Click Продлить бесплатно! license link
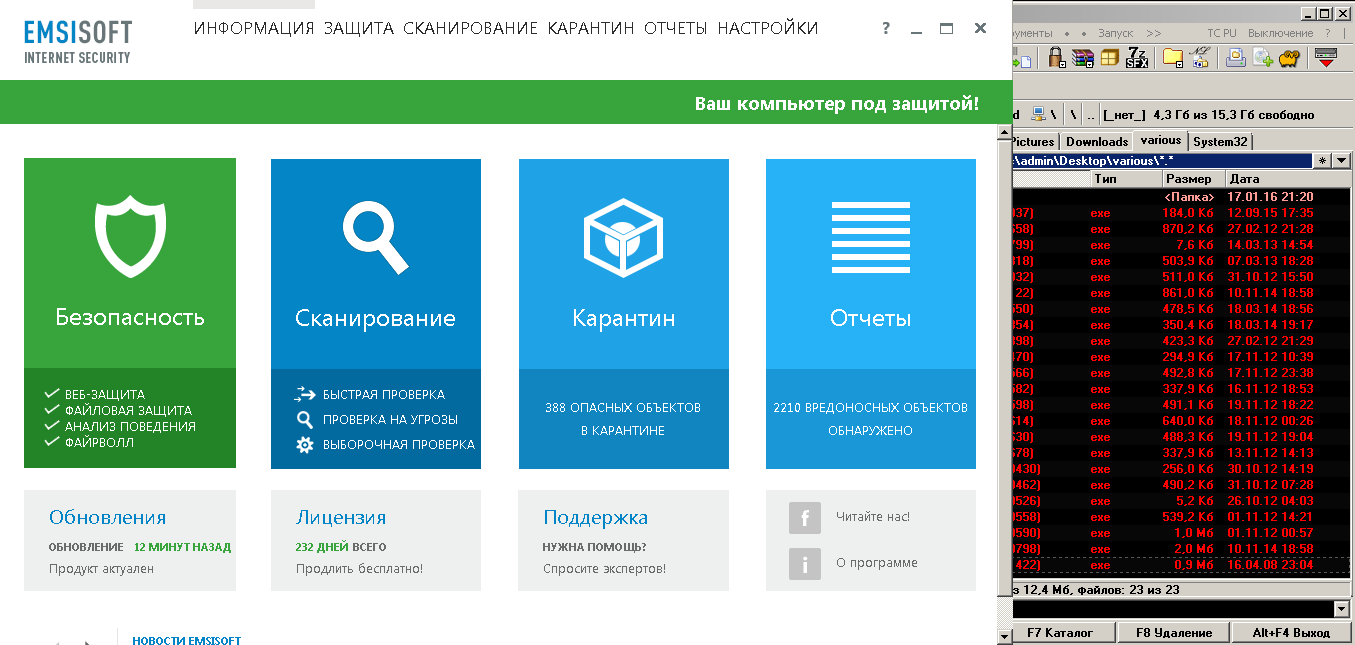The image size is (1355, 645). [x=359, y=569]
